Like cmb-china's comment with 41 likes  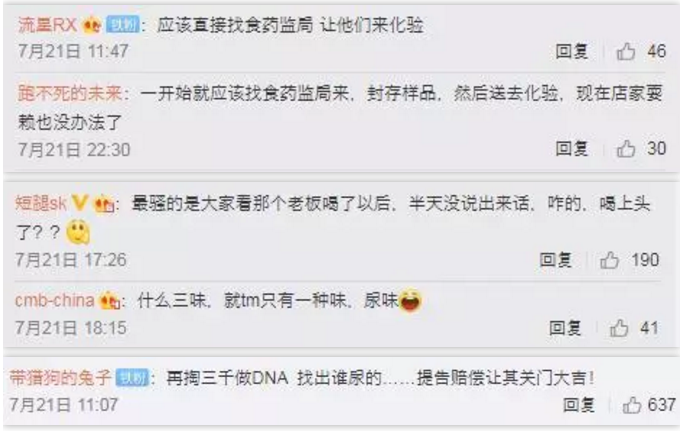[619, 328]
